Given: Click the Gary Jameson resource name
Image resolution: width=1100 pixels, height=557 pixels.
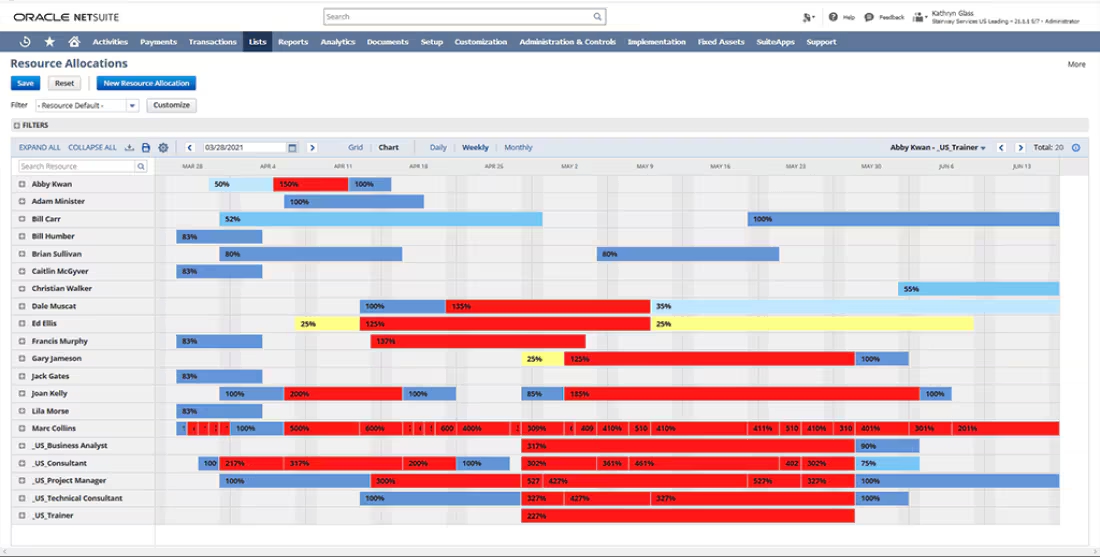Looking at the screenshot, I should point(56,358).
